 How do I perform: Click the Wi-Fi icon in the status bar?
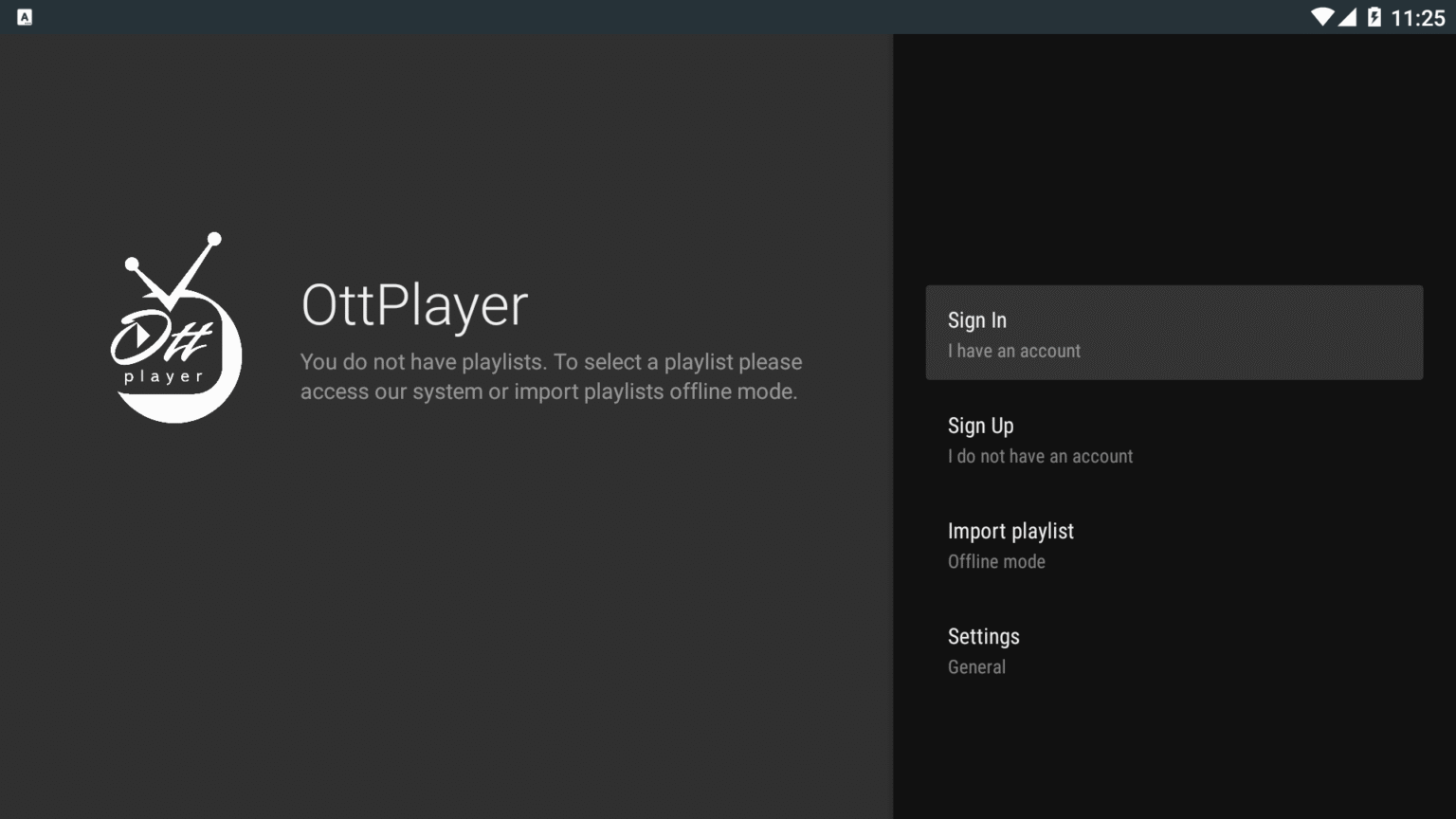(x=1321, y=16)
